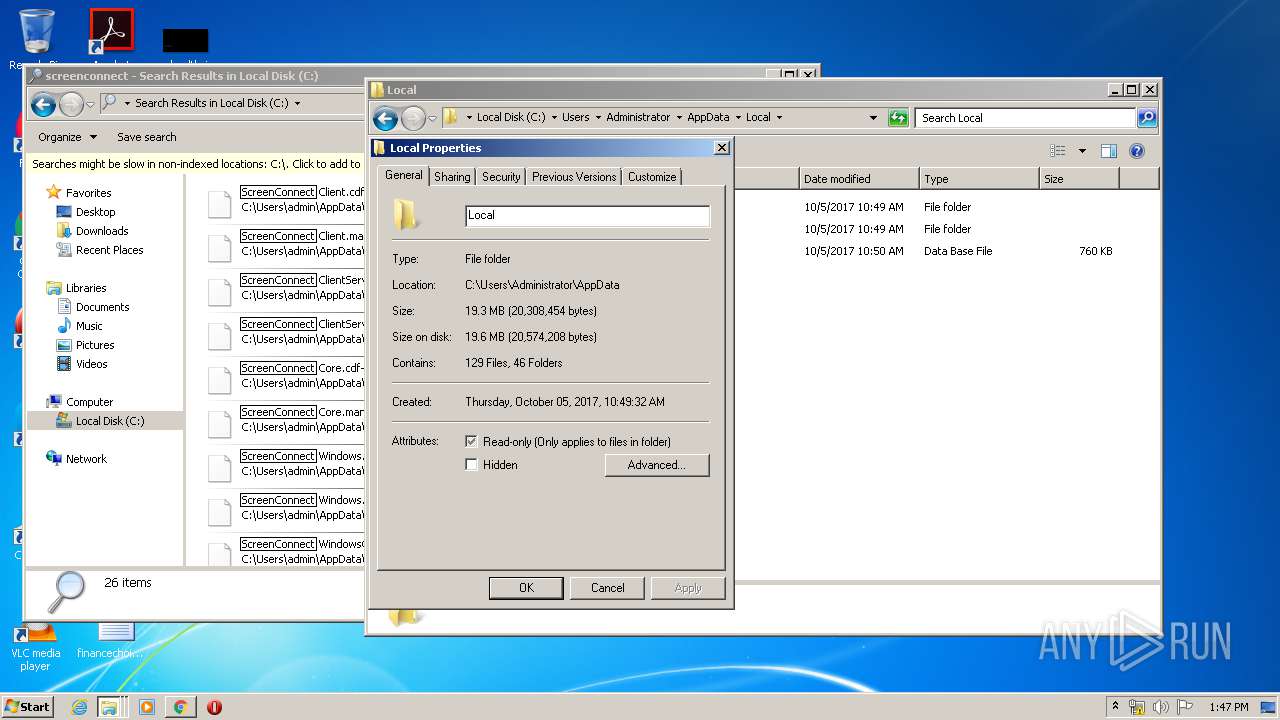Screen dimensions: 1280x720
Task: Change the view using the view icon
Action: 1058,151
